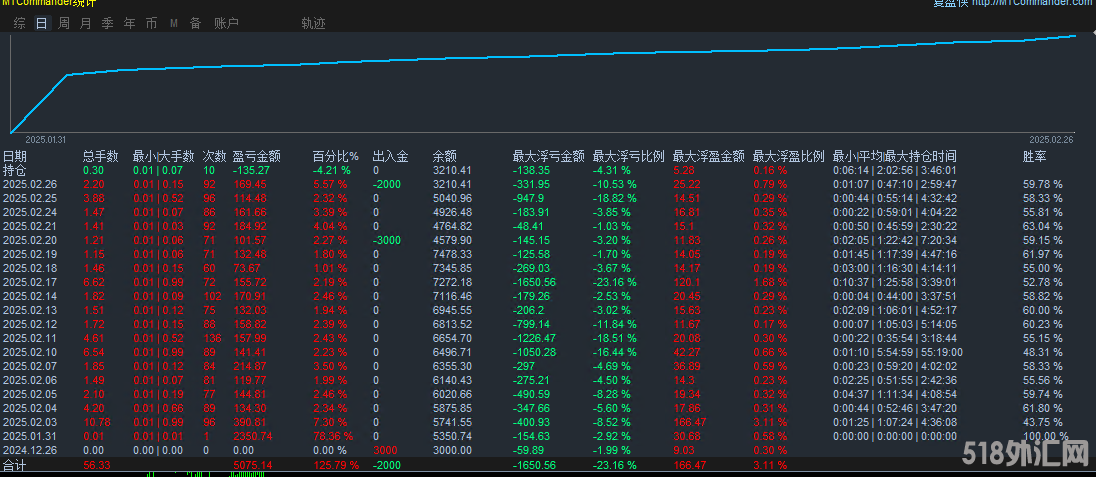The height and width of the screenshot is (477, 1096).
Task: Click the win rate cell 100.00 %
Action: point(1046,436)
